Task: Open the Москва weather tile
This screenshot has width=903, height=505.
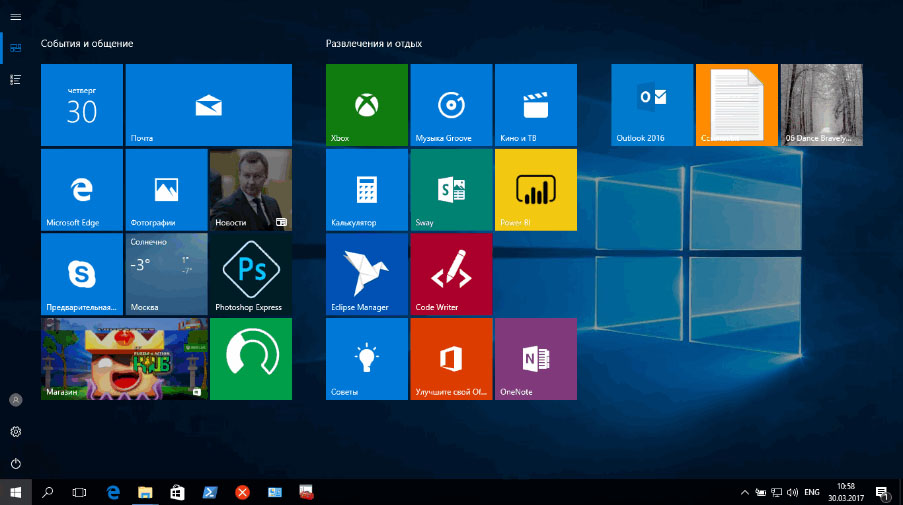Action: coord(166,274)
